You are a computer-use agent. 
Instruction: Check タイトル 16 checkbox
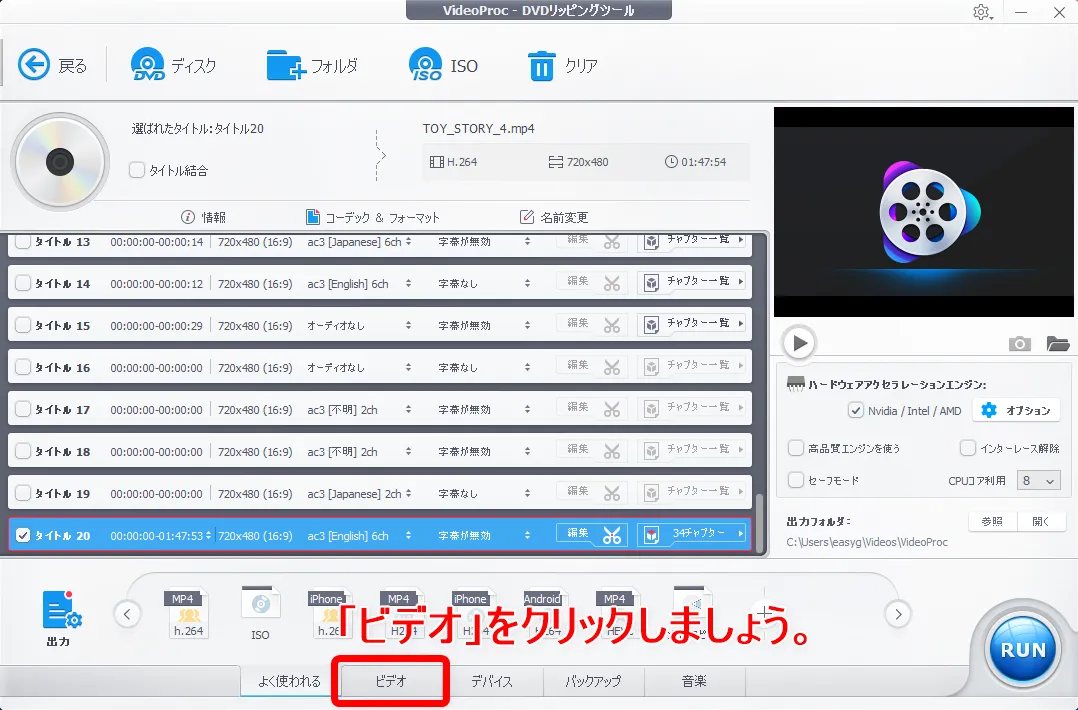(x=23, y=367)
